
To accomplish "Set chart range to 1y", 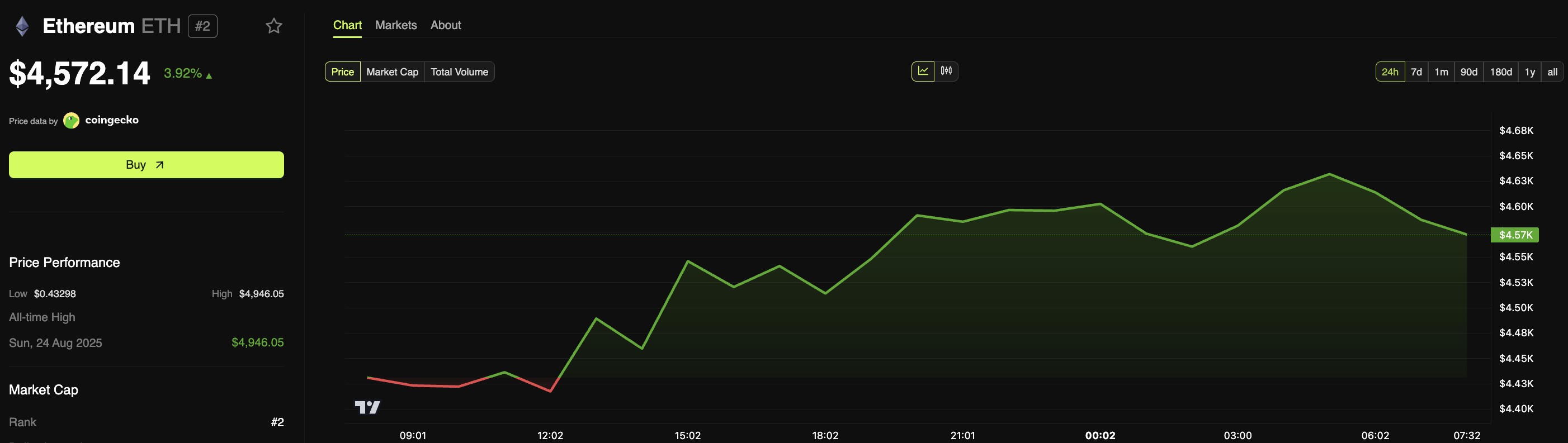I will click(x=1529, y=72).
